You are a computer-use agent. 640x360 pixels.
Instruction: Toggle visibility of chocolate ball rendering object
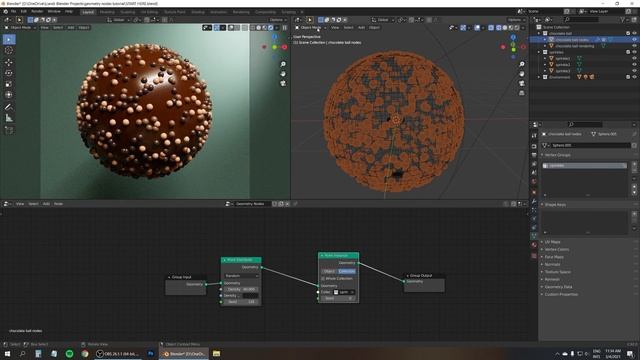coord(634,46)
